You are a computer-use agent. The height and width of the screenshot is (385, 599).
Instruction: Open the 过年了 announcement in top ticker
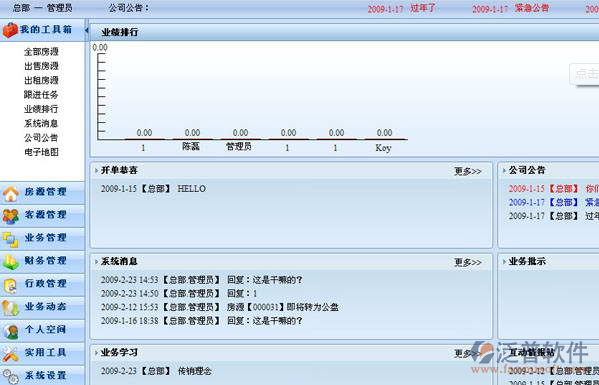click(x=423, y=8)
